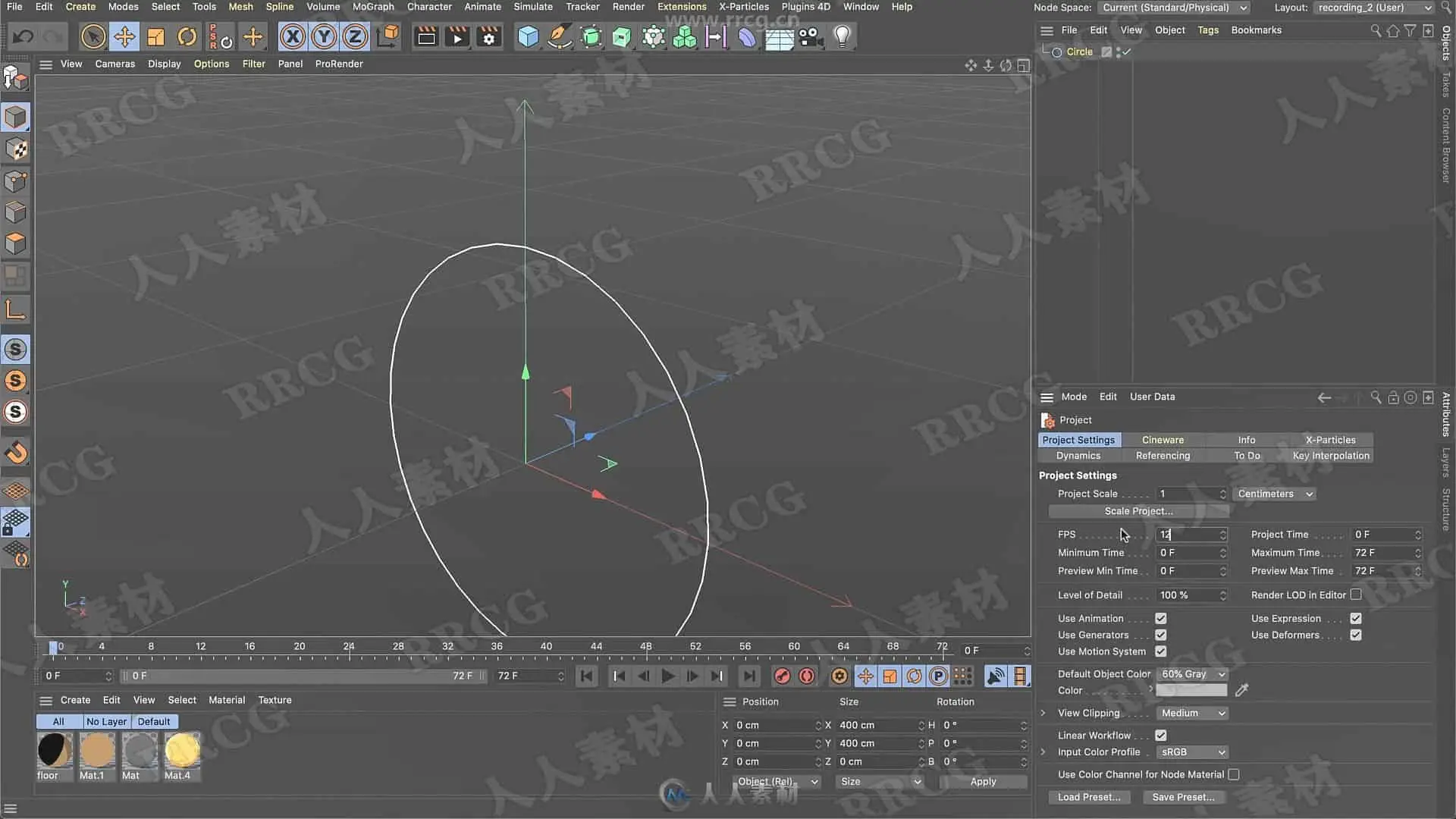This screenshot has width=1456, height=819.
Task: Open the Default Object Color dropdown
Action: point(1192,673)
